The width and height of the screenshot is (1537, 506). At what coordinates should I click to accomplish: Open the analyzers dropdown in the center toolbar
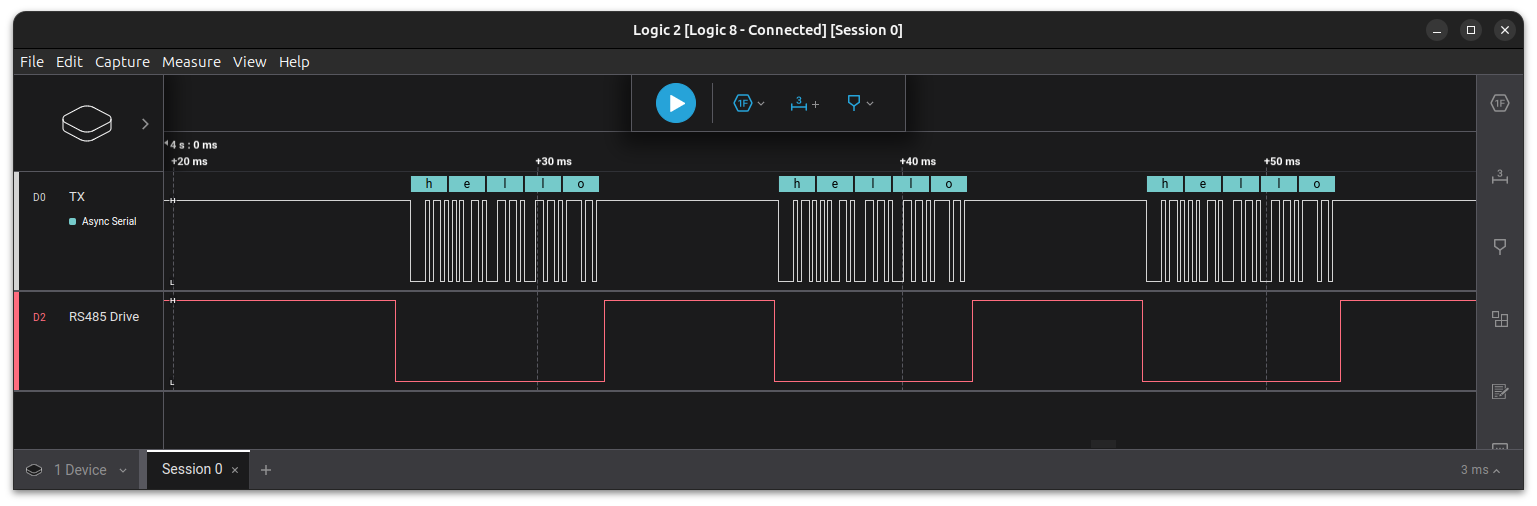pyautogui.click(x=749, y=103)
